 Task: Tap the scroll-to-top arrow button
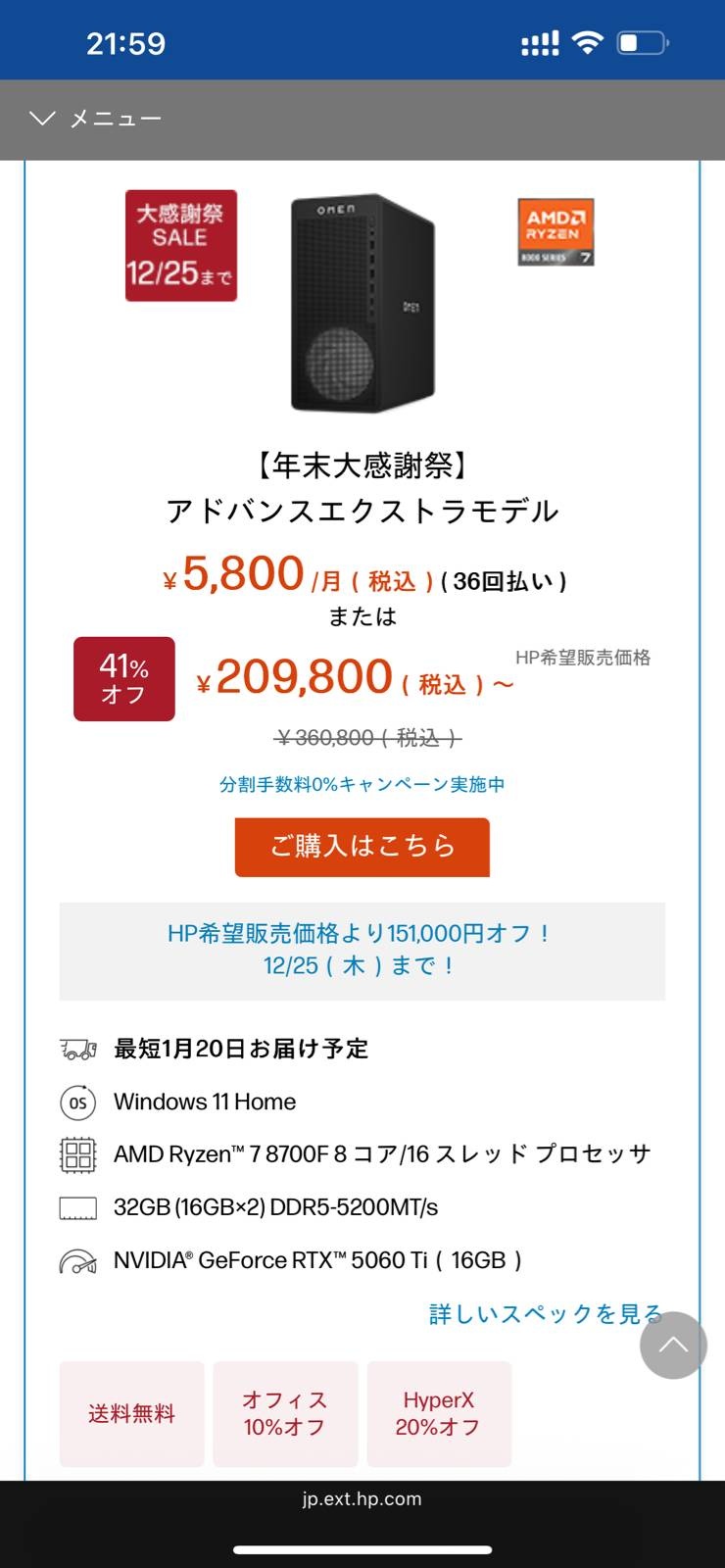coord(673,1346)
